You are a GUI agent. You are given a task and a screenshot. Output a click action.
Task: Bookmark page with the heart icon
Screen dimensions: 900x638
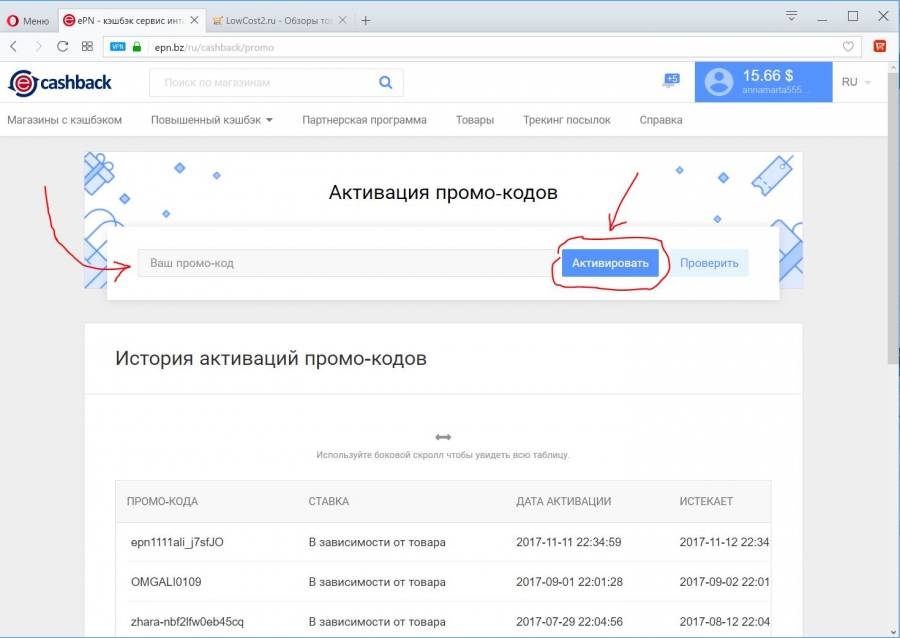[x=848, y=46]
